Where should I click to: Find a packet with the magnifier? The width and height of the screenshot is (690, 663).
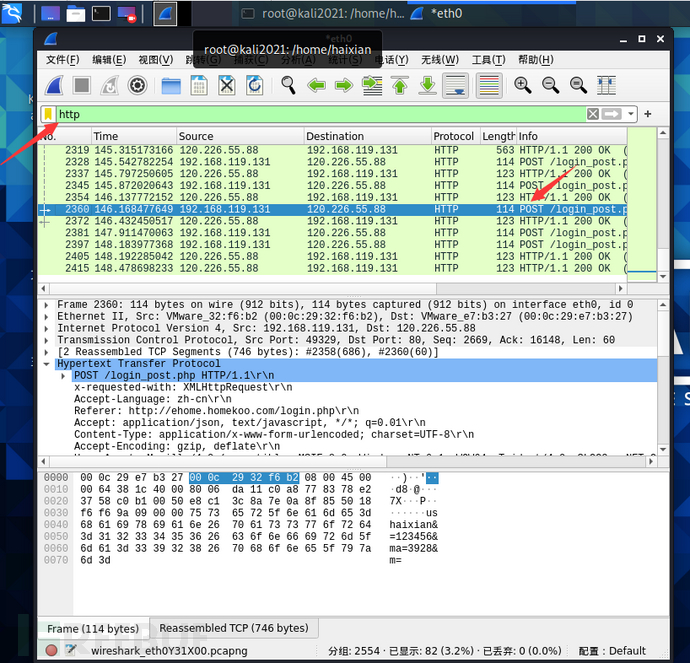(288, 85)
